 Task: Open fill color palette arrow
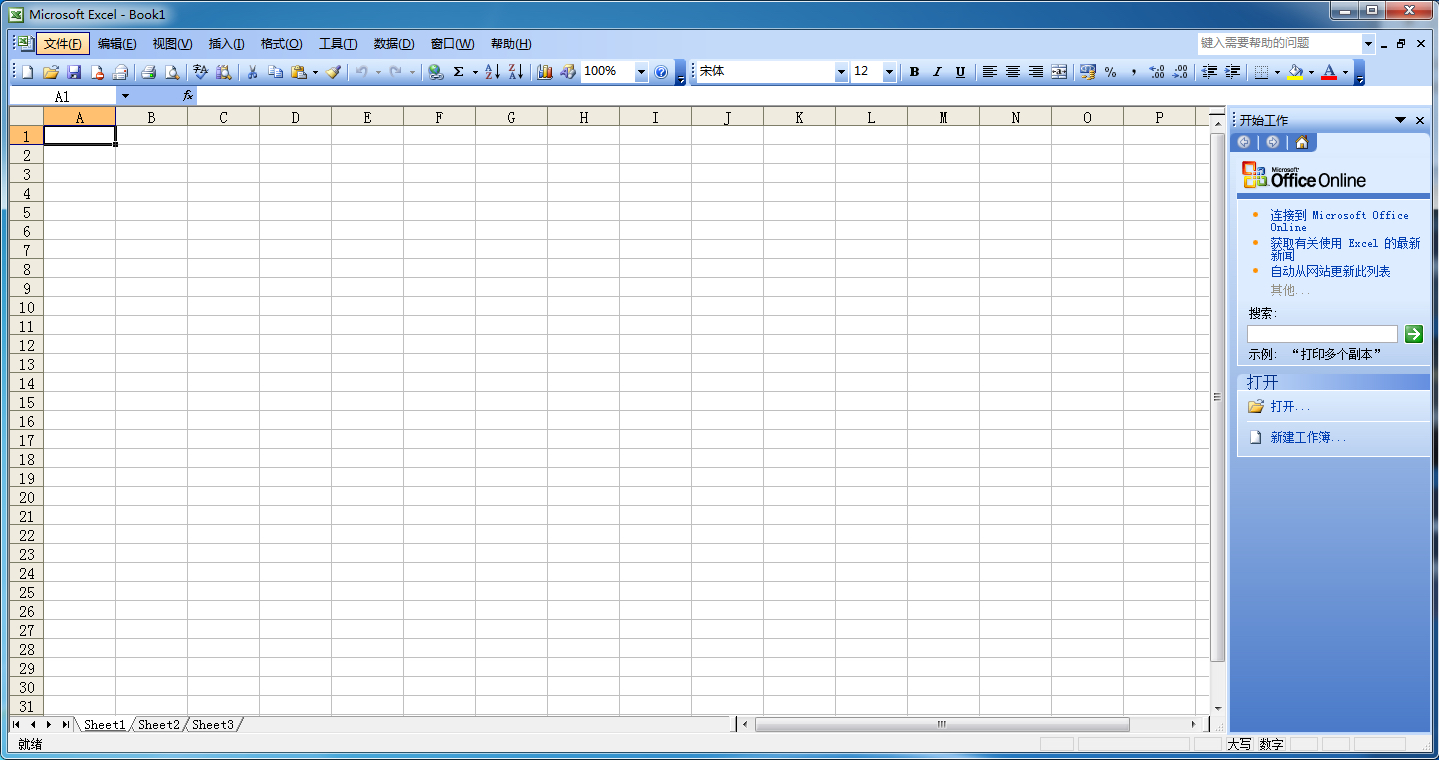click(1311, 72)
